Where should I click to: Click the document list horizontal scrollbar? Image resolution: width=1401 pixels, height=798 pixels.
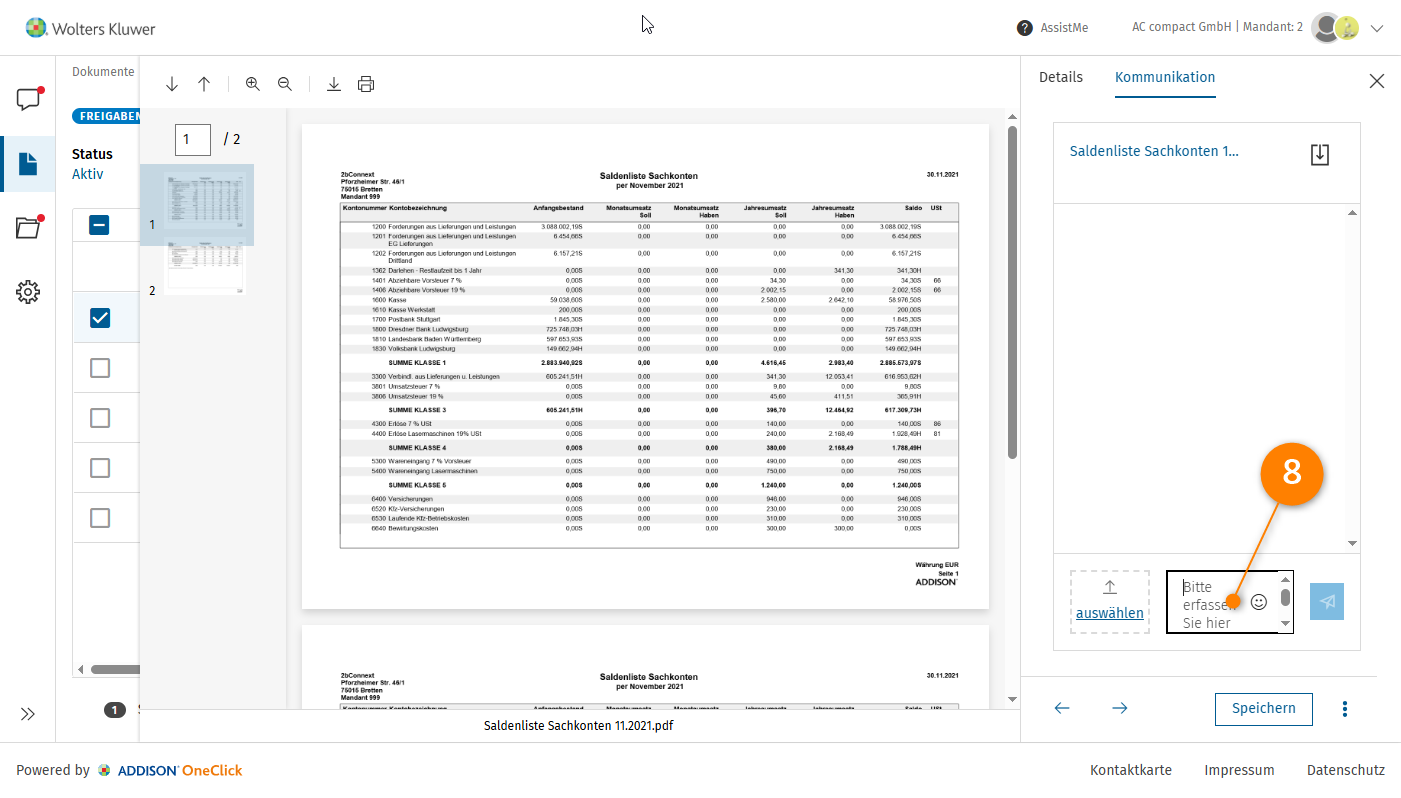115,669
